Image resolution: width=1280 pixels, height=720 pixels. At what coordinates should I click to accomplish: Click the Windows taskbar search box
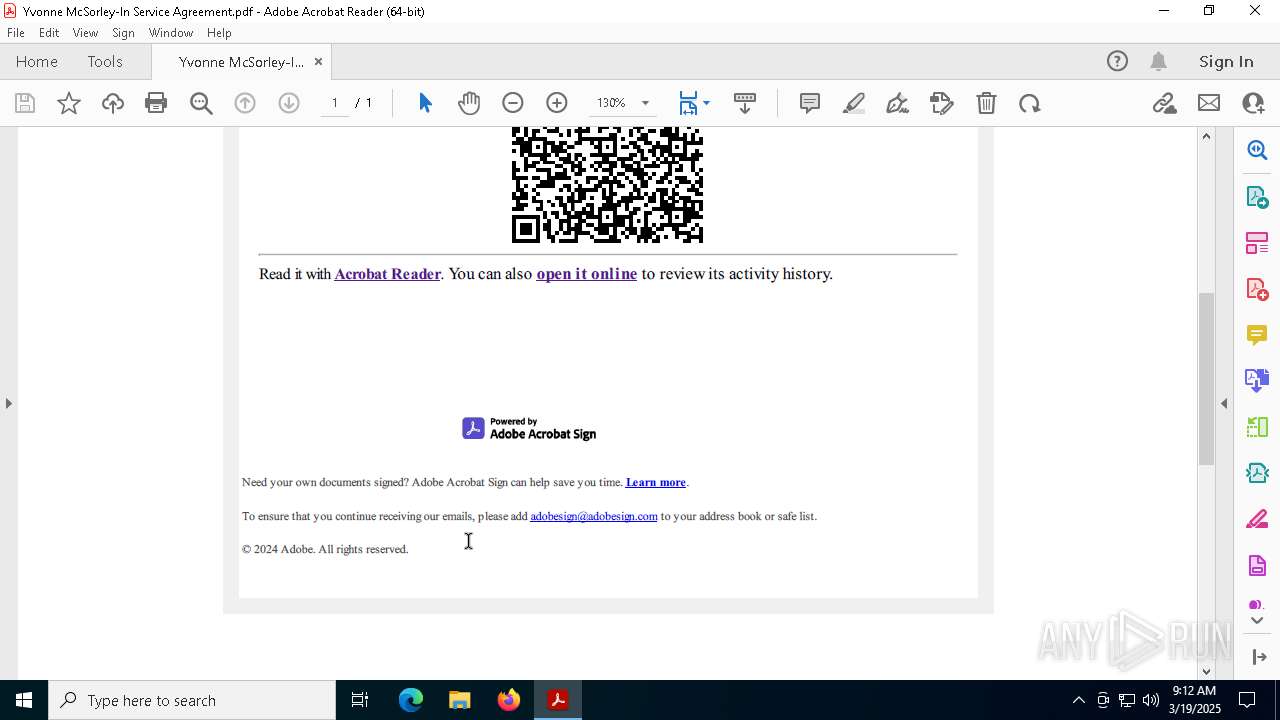pyautogui.click(x=192, y=700)
